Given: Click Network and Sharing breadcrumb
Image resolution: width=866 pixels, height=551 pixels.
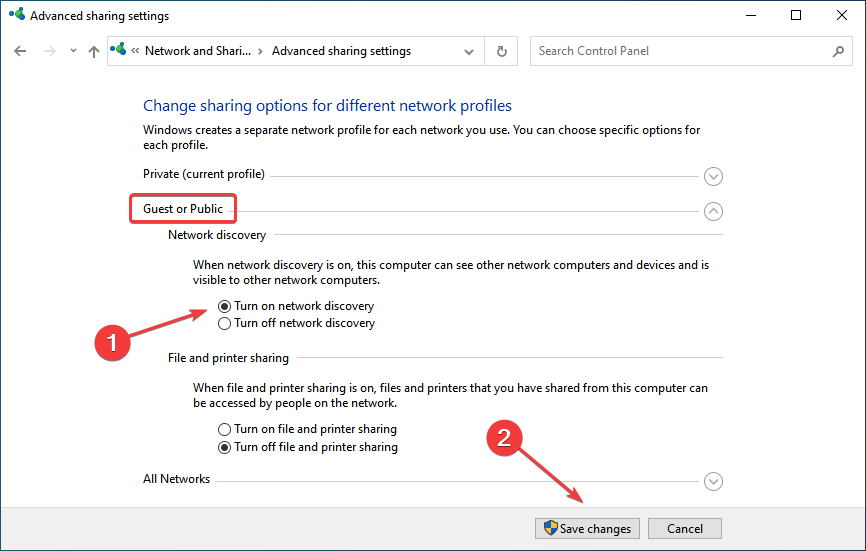Looking at the screenshot, I should click(x=198, y=51).
